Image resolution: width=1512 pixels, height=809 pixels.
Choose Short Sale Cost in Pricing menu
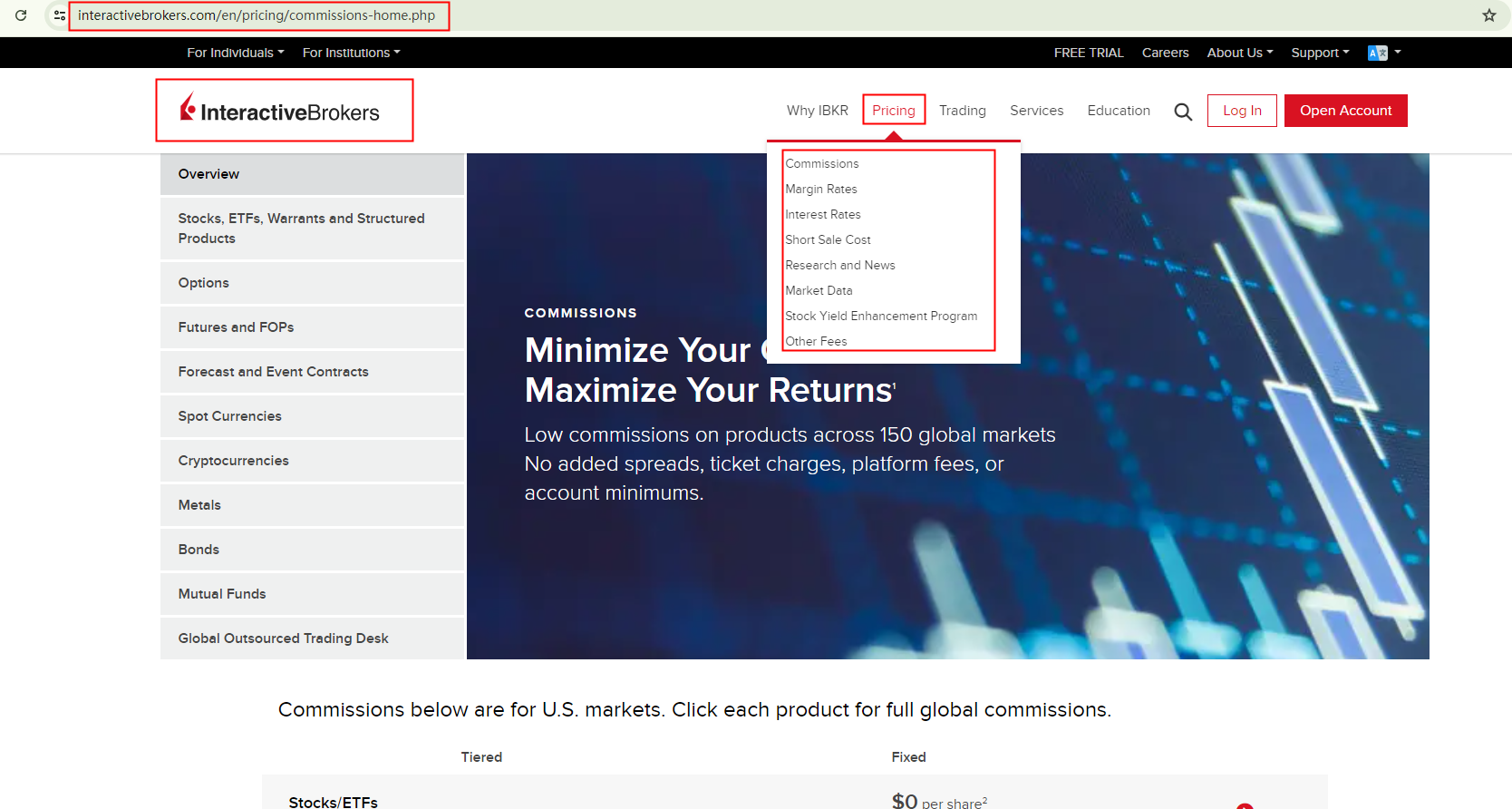(828, 239)
